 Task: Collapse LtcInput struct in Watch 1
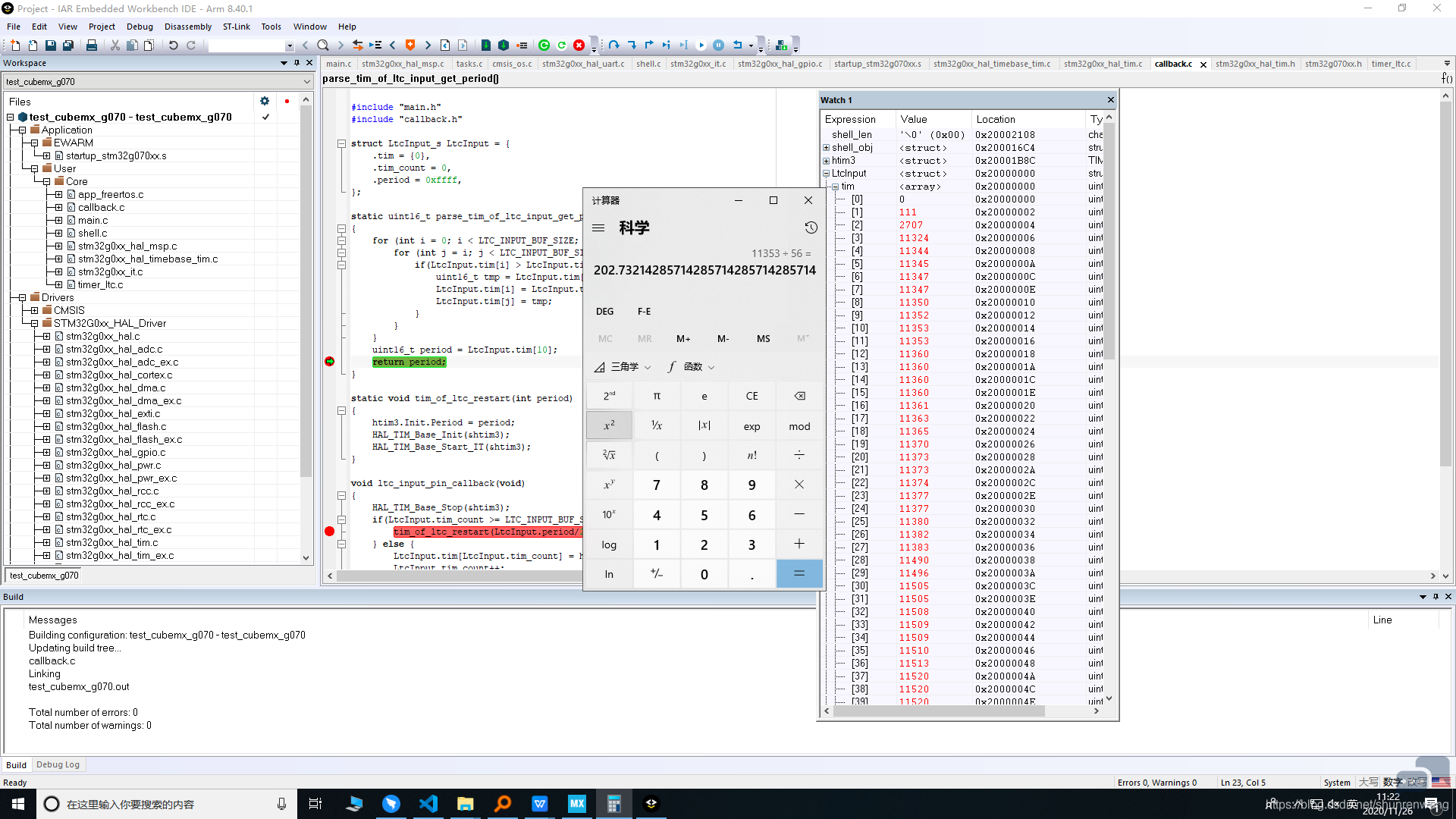pos(827,174)
